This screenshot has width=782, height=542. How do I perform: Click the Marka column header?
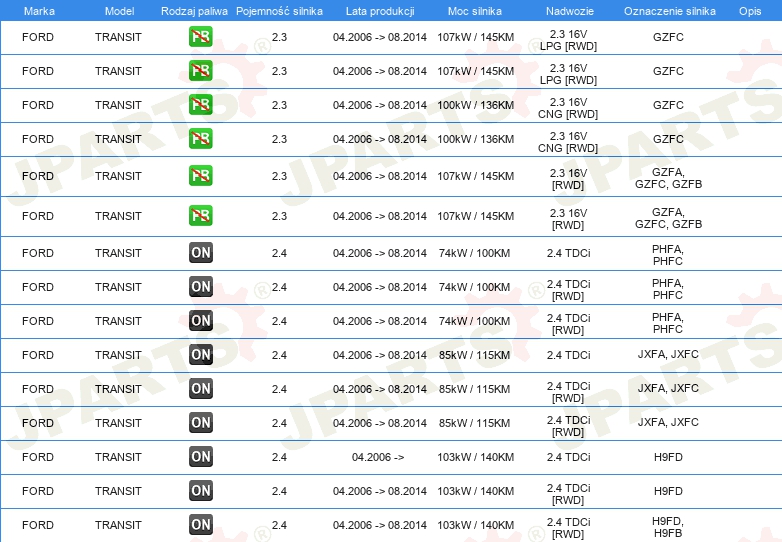pyautogui.click(x=39, y=11)
